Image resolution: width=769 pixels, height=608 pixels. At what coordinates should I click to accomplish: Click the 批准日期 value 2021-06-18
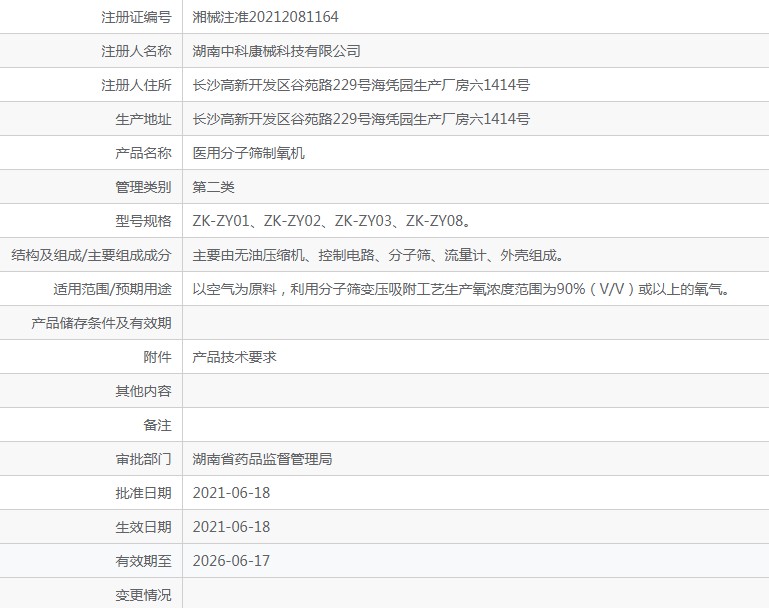[231, 493]
